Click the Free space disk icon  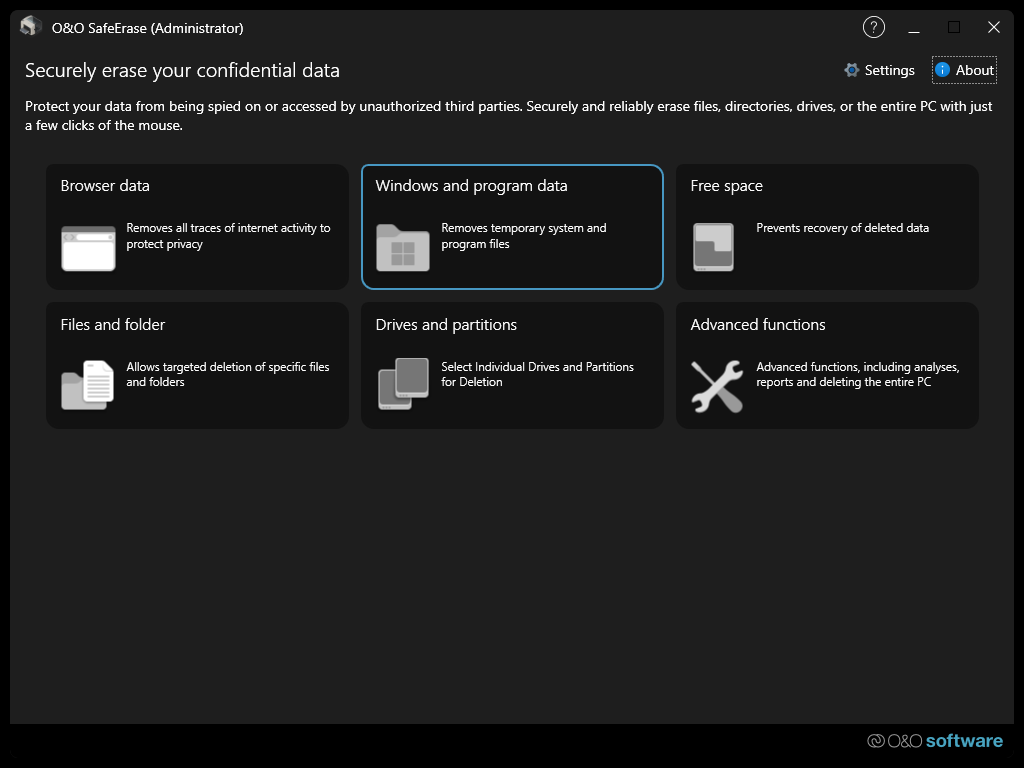click(x=713, y=247)
